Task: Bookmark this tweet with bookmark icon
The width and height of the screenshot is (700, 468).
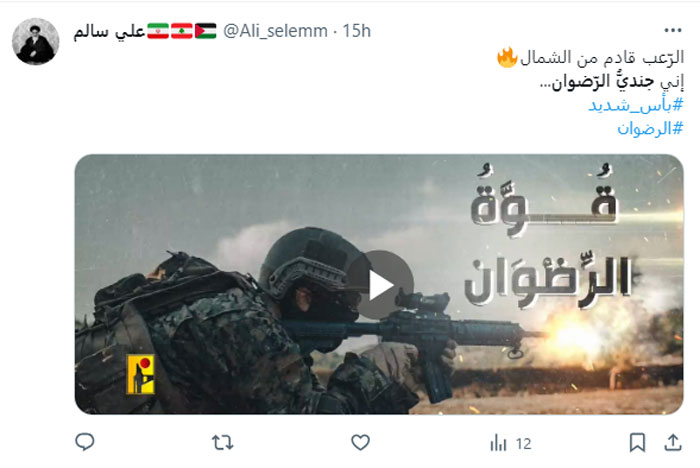Action: (x=637, y=443)
